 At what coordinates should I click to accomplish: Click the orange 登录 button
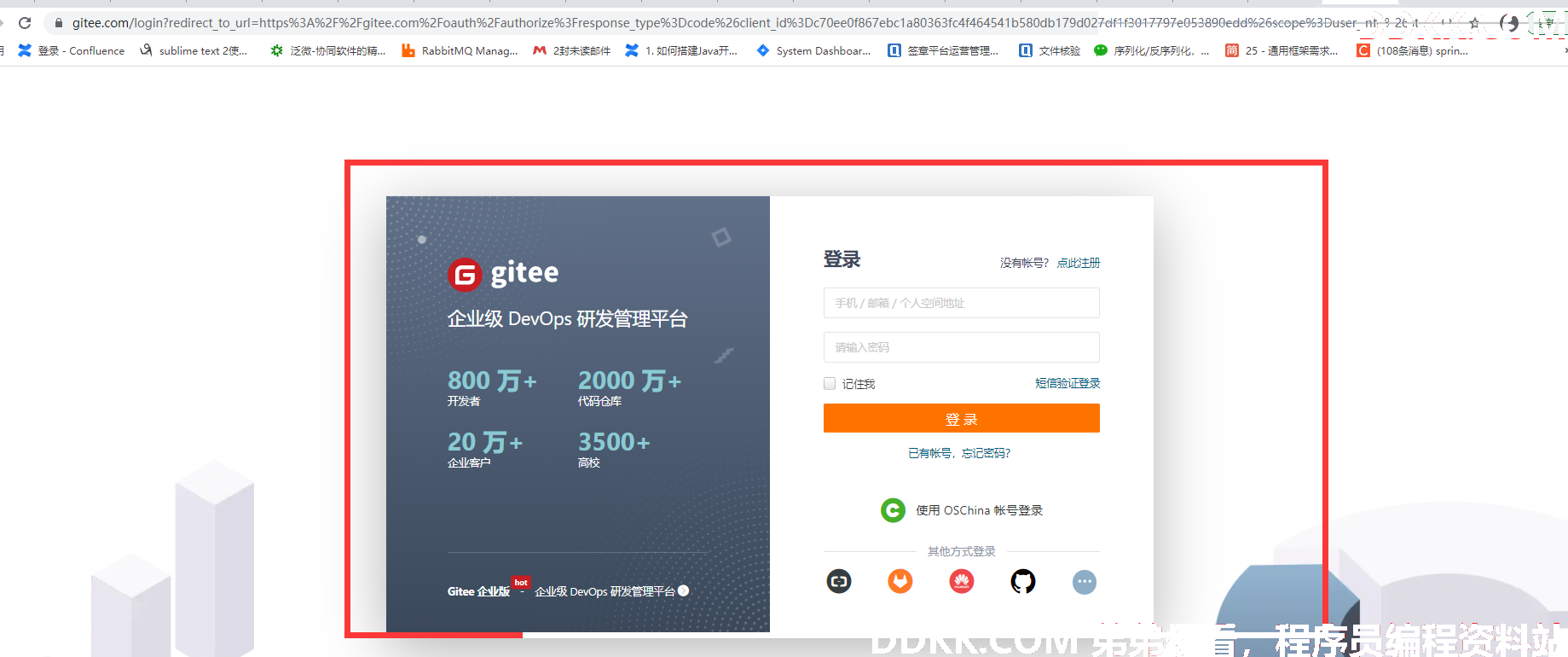(x=962, y=418)
